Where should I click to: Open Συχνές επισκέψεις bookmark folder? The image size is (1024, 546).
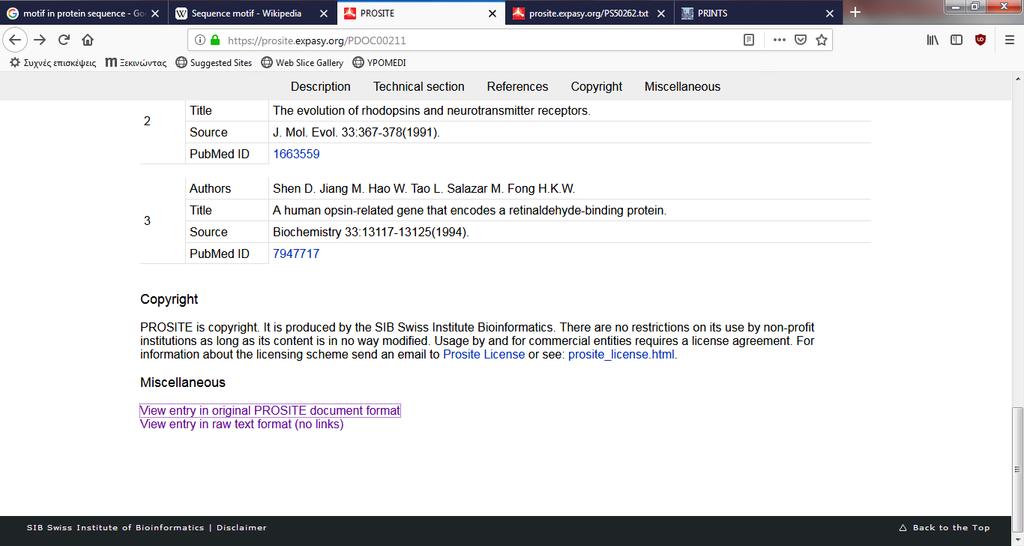coord(52,63)
